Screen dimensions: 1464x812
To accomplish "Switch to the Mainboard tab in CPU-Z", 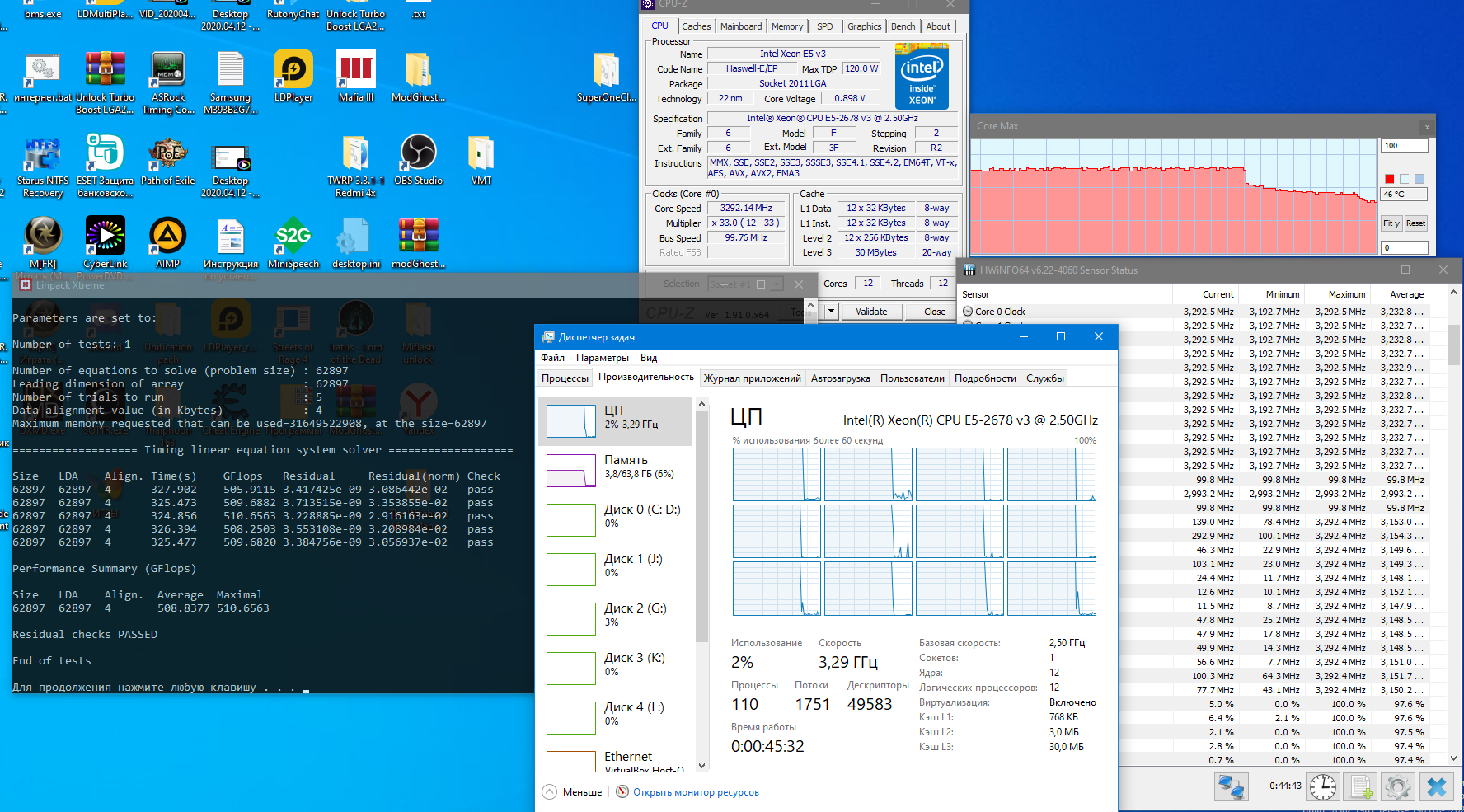I will pyautogui.click(x=741, y=26).
